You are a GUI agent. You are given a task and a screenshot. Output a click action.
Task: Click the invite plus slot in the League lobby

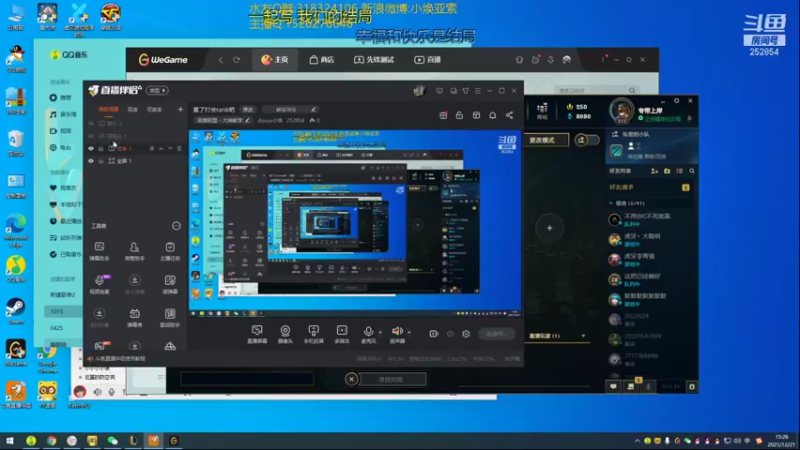click(549, 228)
